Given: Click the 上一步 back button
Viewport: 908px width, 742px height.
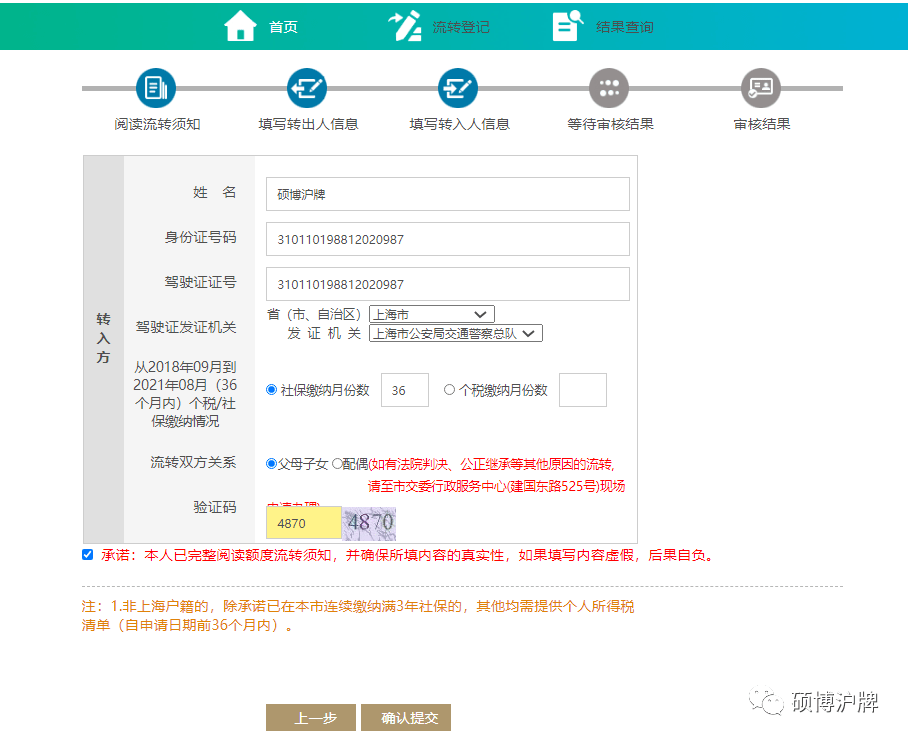Looking at the screenshot, I should pyautogui.click(x=310, y=717).
